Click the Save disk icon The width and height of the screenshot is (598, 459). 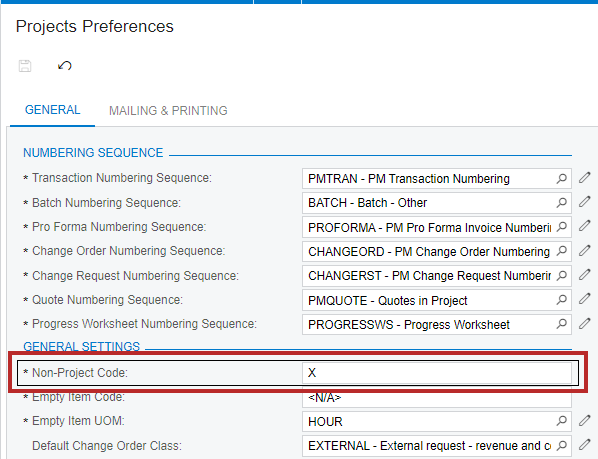pos(25,66)
